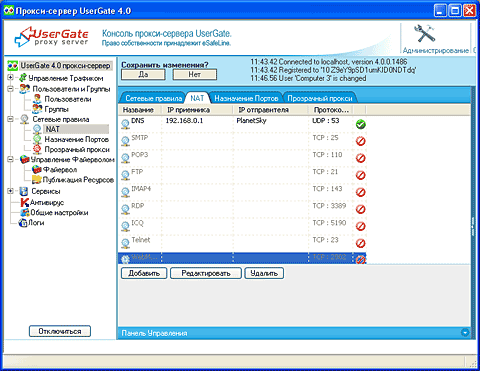Screen dimensions: 480x371
Task: Click the NAT tree node icon
Action: click(37, 129)
